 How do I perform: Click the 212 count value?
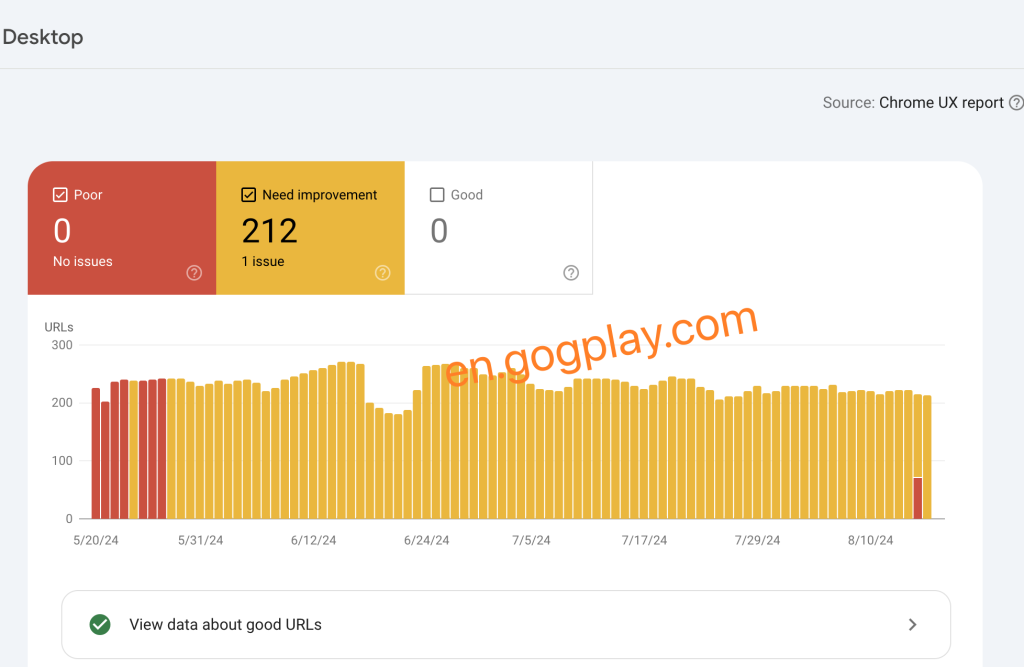(x=270, y=231)
